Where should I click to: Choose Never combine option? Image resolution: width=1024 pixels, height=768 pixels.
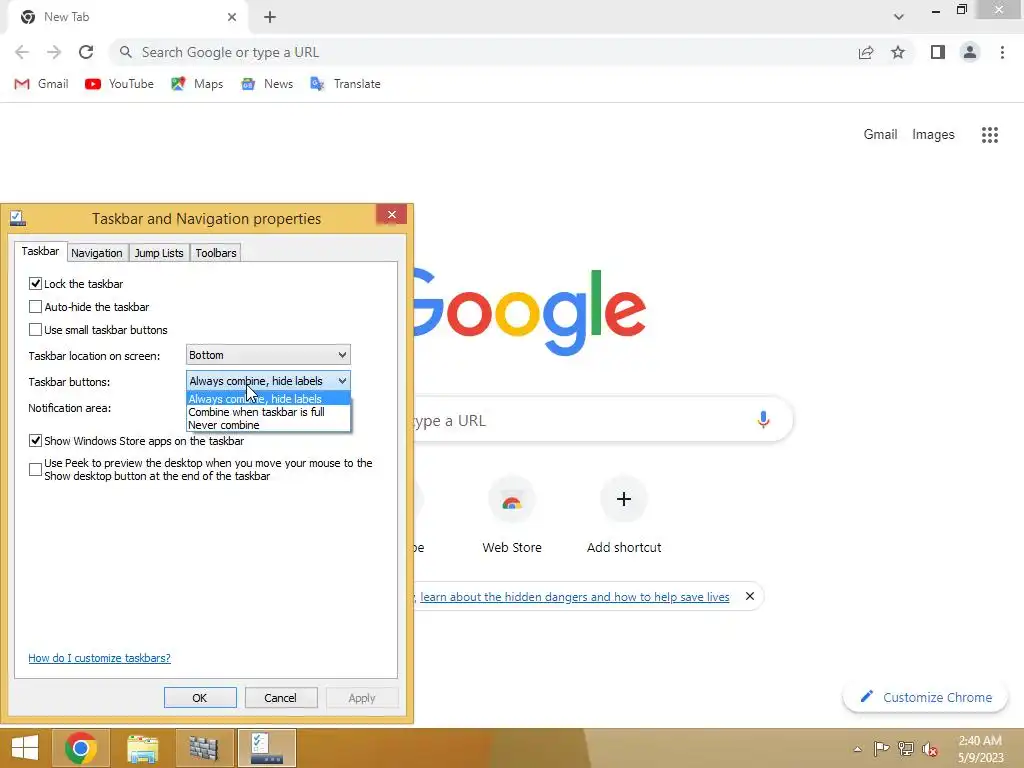coord(268,425)
